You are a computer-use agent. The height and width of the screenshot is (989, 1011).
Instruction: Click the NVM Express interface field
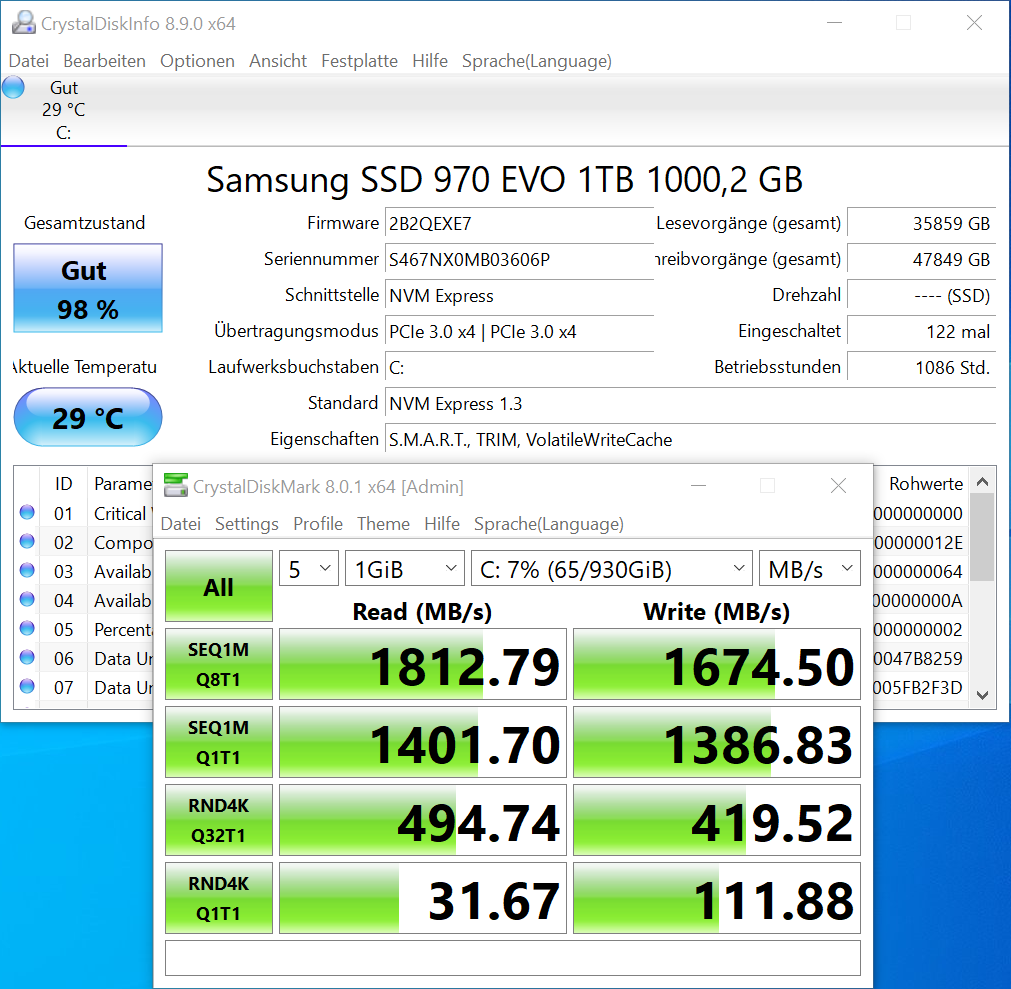(520, 296)
